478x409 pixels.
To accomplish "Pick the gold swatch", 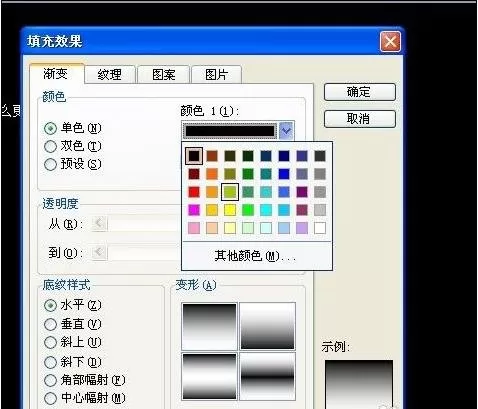I will tap(212, 210).
